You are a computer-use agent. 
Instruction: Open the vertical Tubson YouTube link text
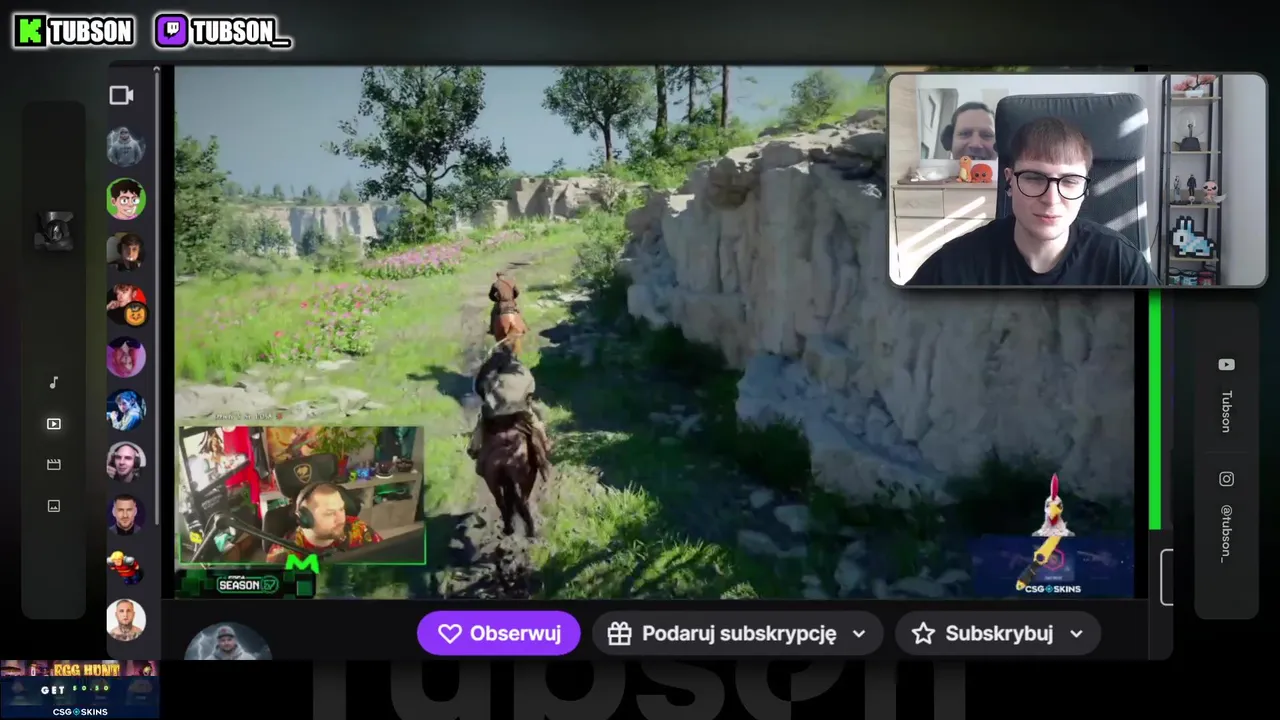(1226, 411)
